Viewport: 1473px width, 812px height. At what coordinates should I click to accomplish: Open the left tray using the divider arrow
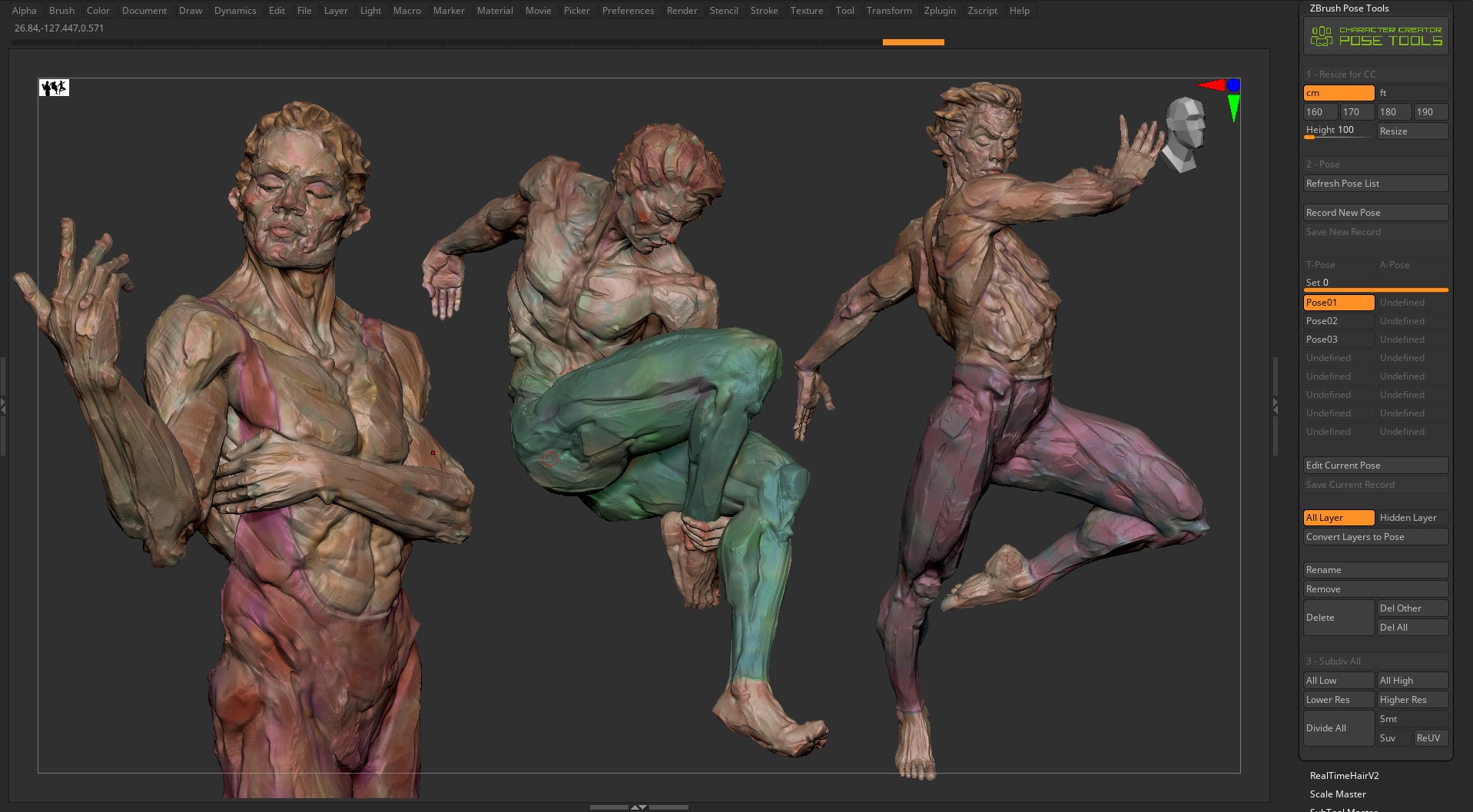point(3,406)
